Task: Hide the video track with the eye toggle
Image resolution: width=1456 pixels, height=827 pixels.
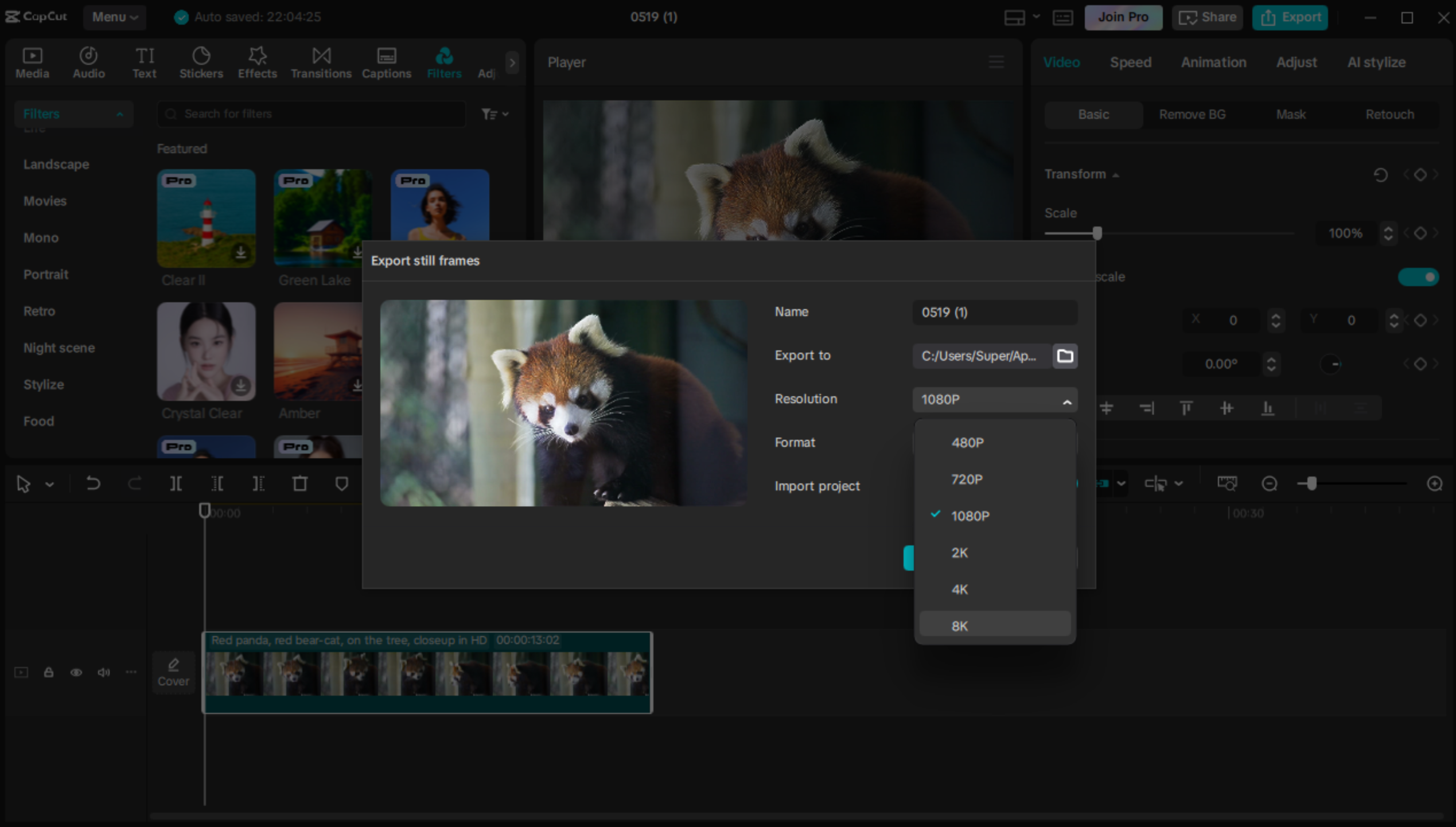Action: [x=76, y=672]
